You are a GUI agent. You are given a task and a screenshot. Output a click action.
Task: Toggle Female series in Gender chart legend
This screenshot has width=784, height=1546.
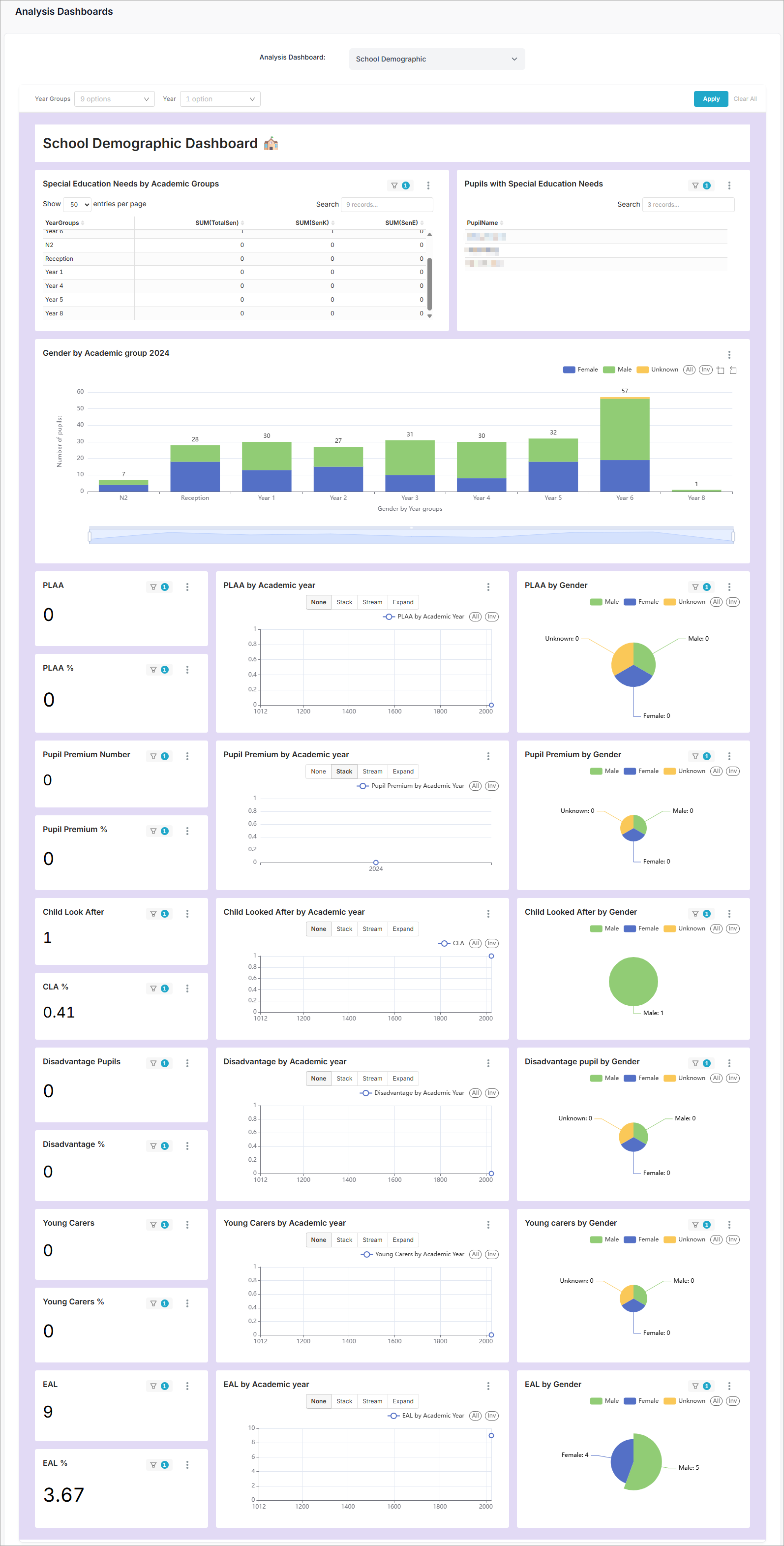(580, 370)
